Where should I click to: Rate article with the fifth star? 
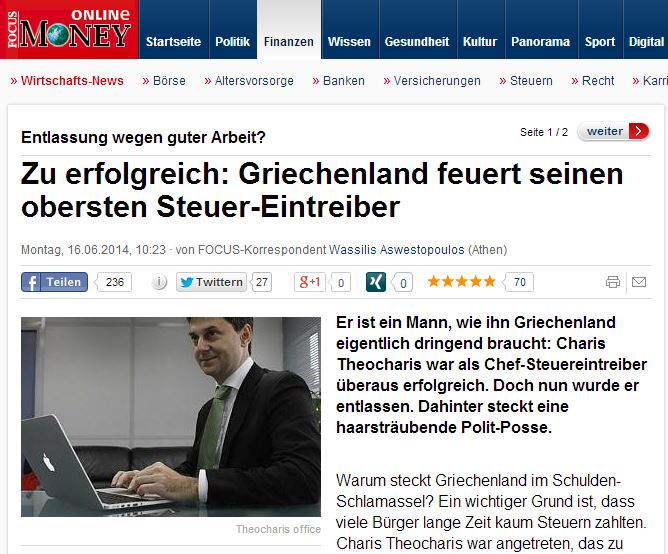click(489, 282)
